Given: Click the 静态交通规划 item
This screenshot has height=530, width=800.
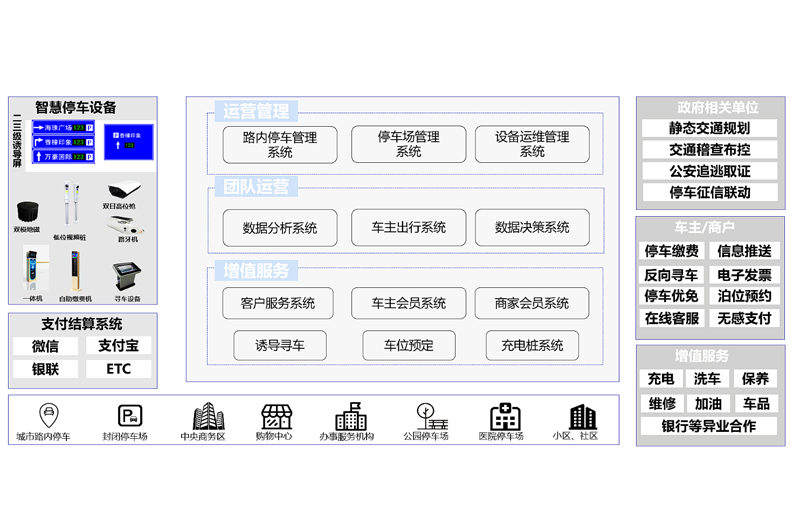Looking at the screenshot, I should click(x=710, y=128).
